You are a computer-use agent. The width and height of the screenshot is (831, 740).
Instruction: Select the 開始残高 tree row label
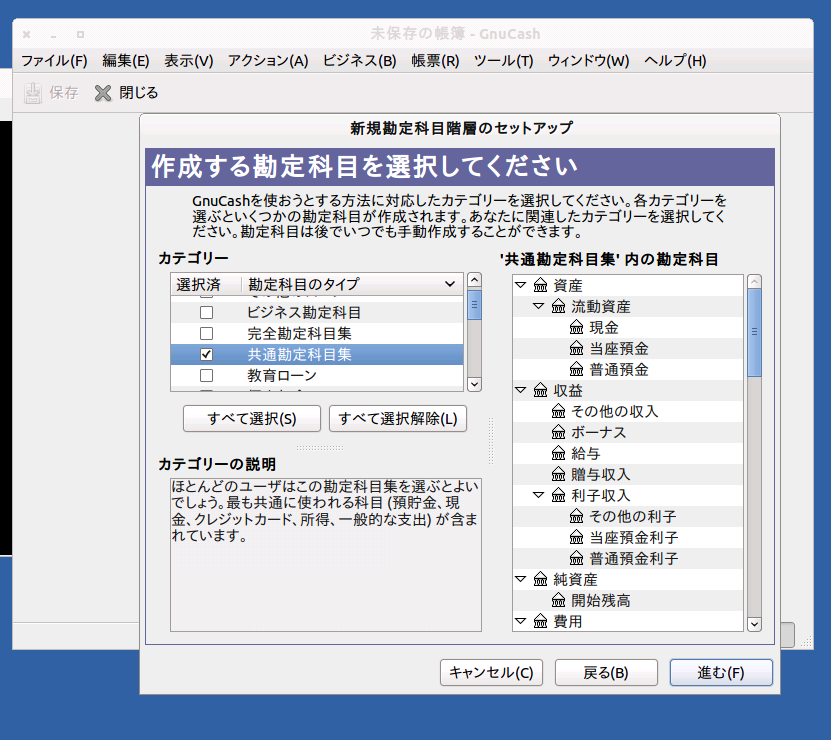(600, 601)
